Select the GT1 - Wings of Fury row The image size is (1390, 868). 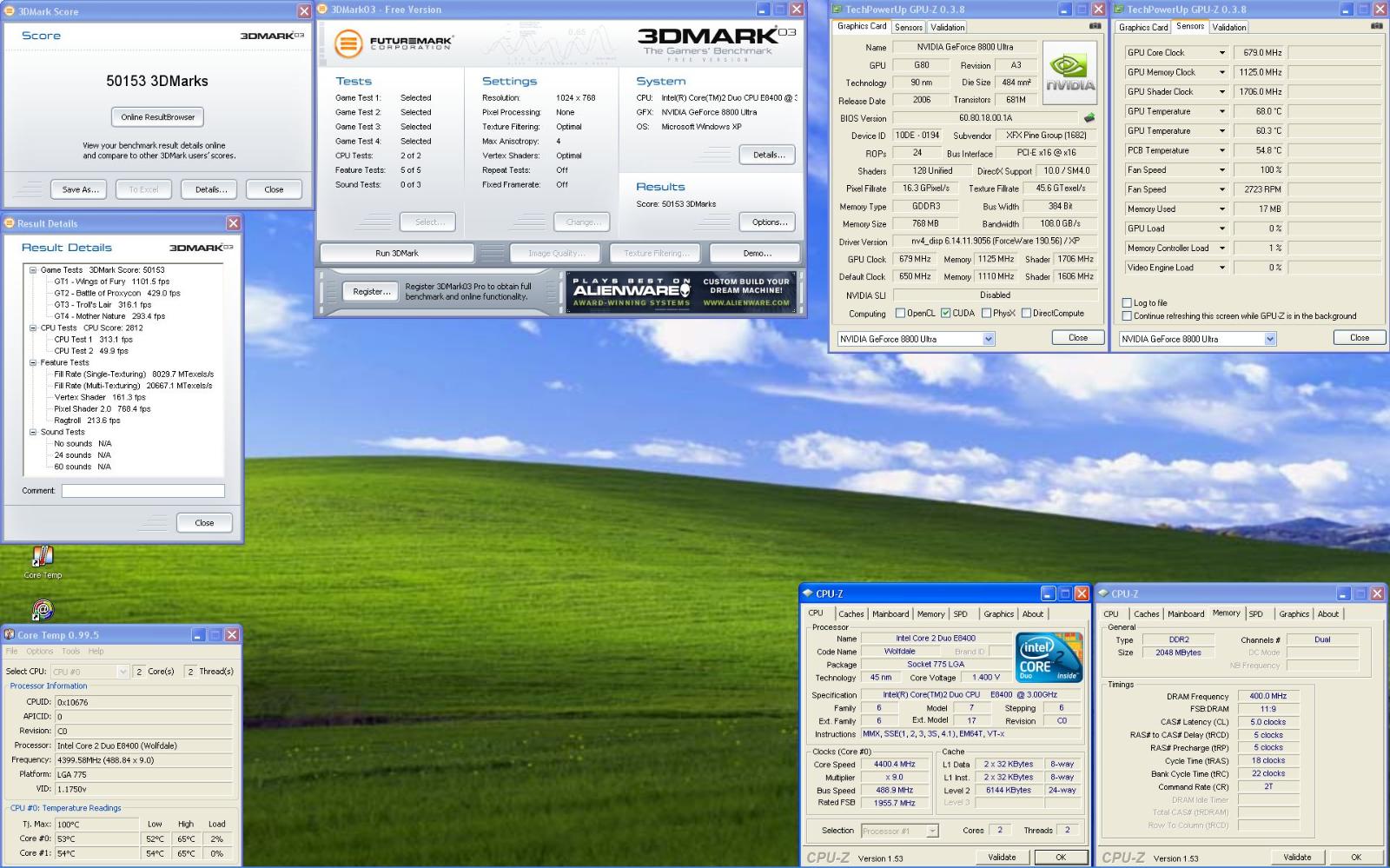tap(111, 282)
